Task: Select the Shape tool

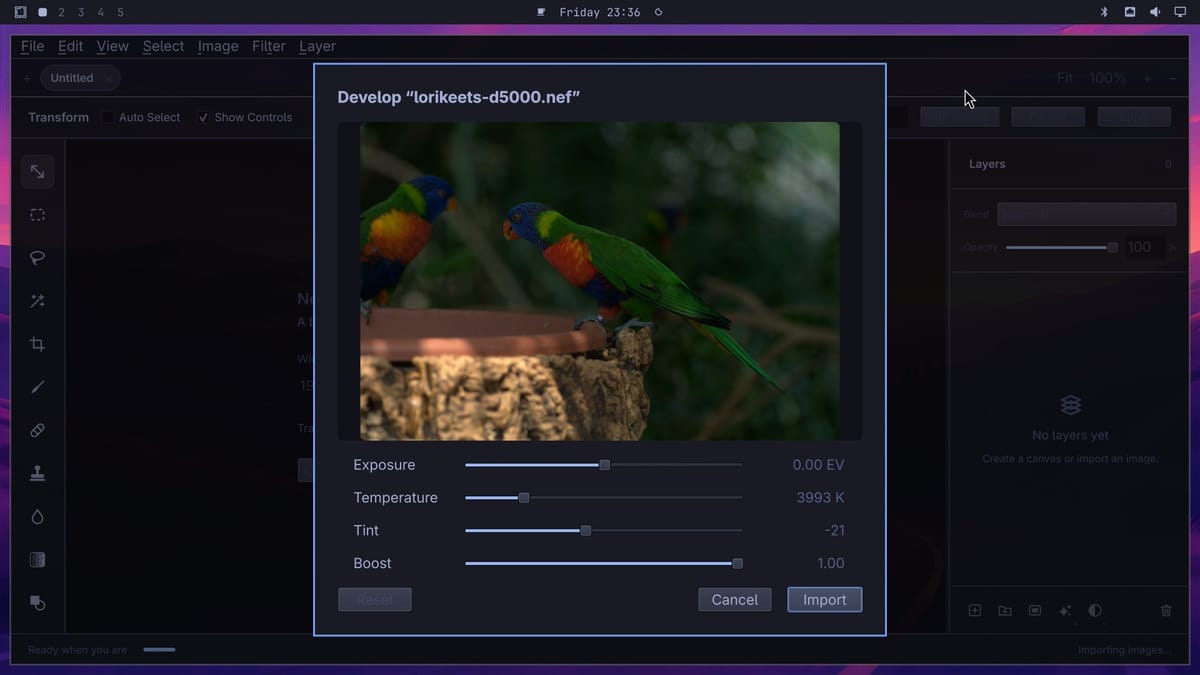Action: click(37, 603)
